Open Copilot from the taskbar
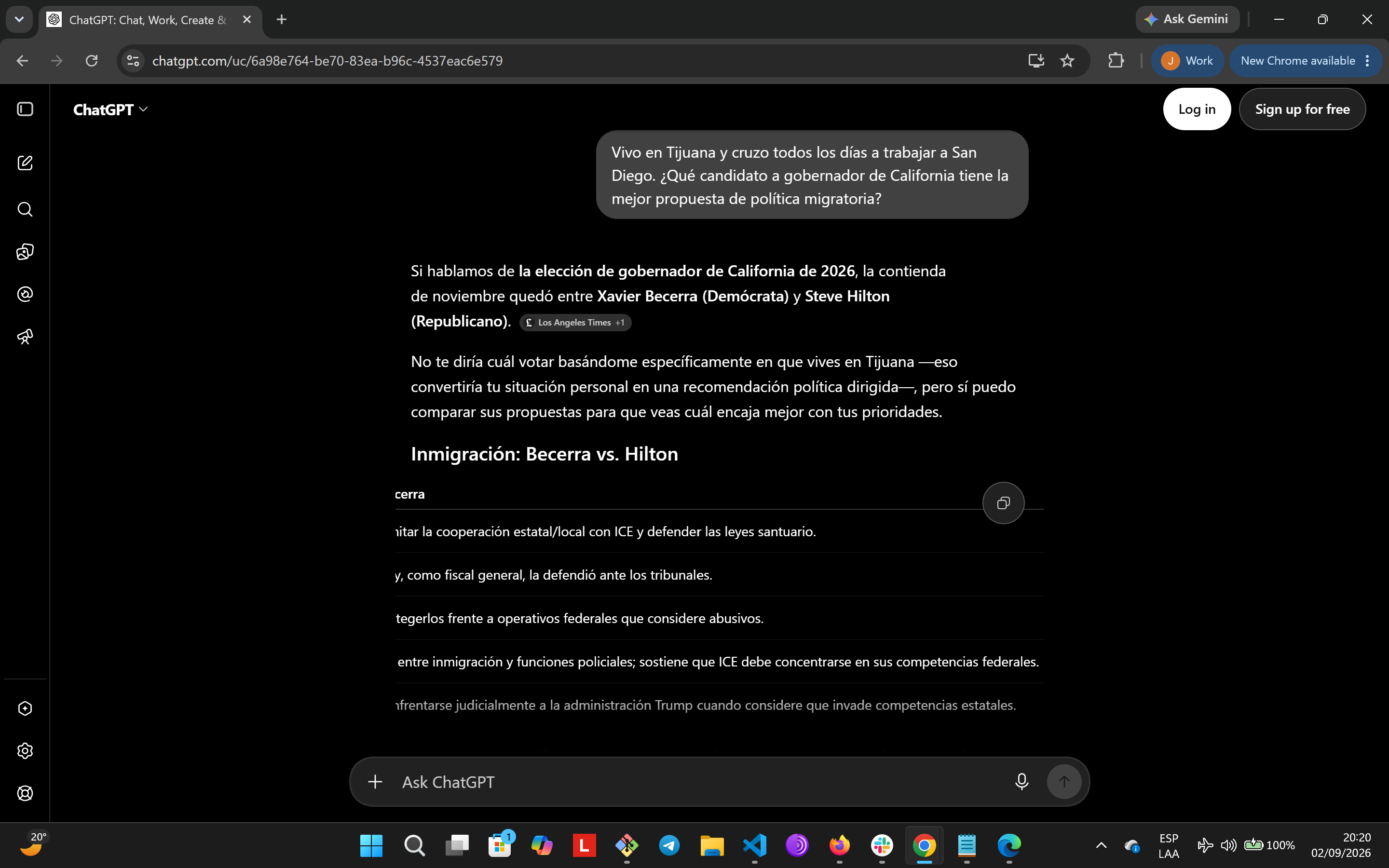Image resolution: width=1389 pixels, height=868 pixels. (542, 845)
